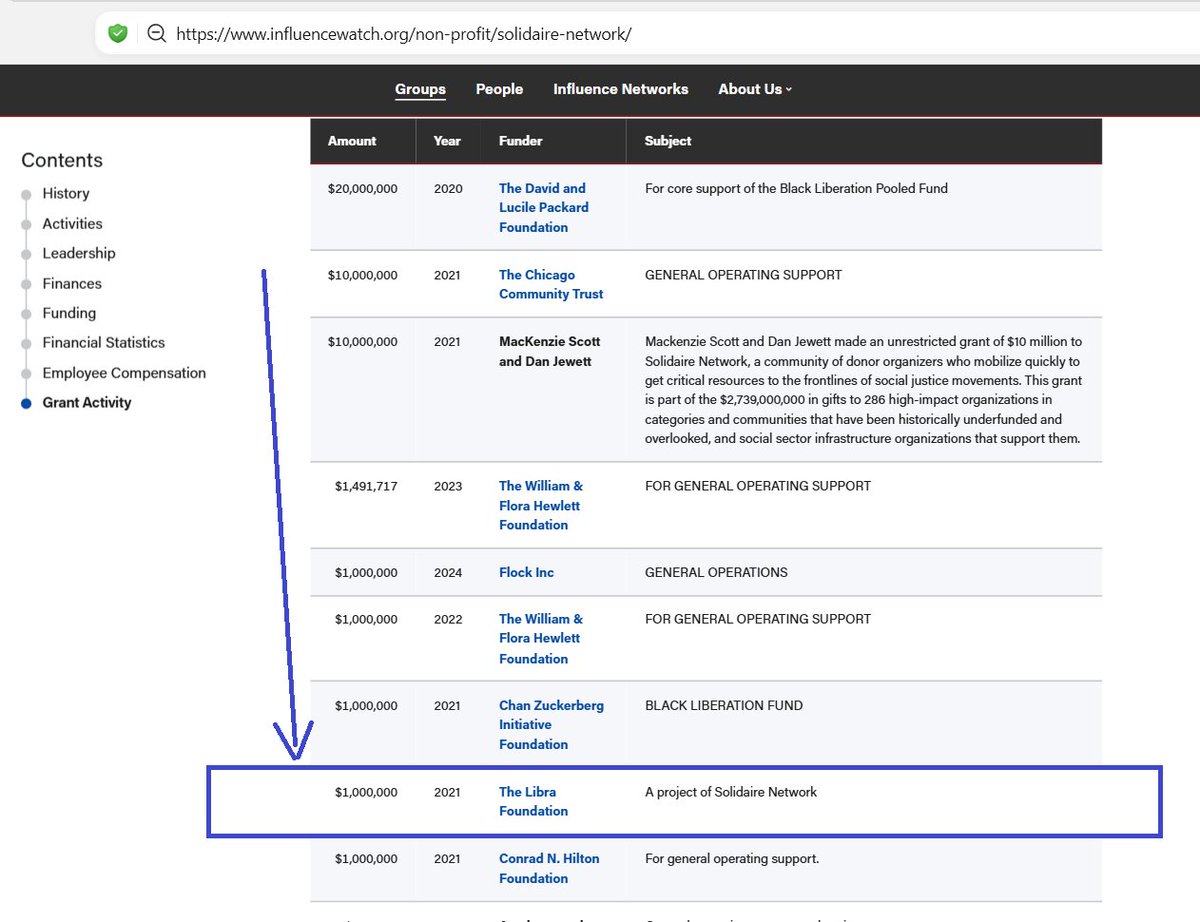Jump to History in Contents sidebar
The width and height of the screenshot is (1200, 922).
[x=66, y=193]
